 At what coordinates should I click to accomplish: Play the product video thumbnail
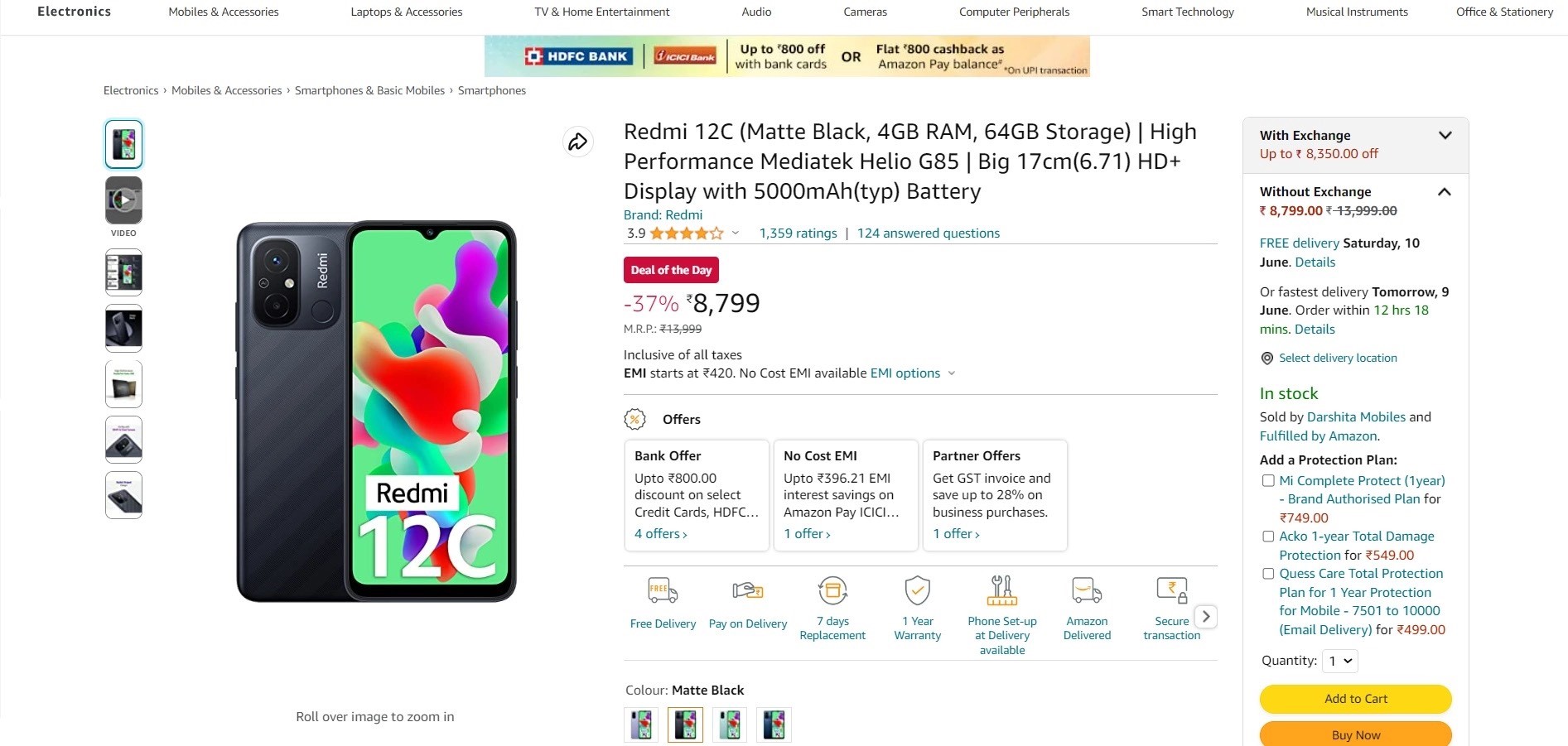[123, 200]
